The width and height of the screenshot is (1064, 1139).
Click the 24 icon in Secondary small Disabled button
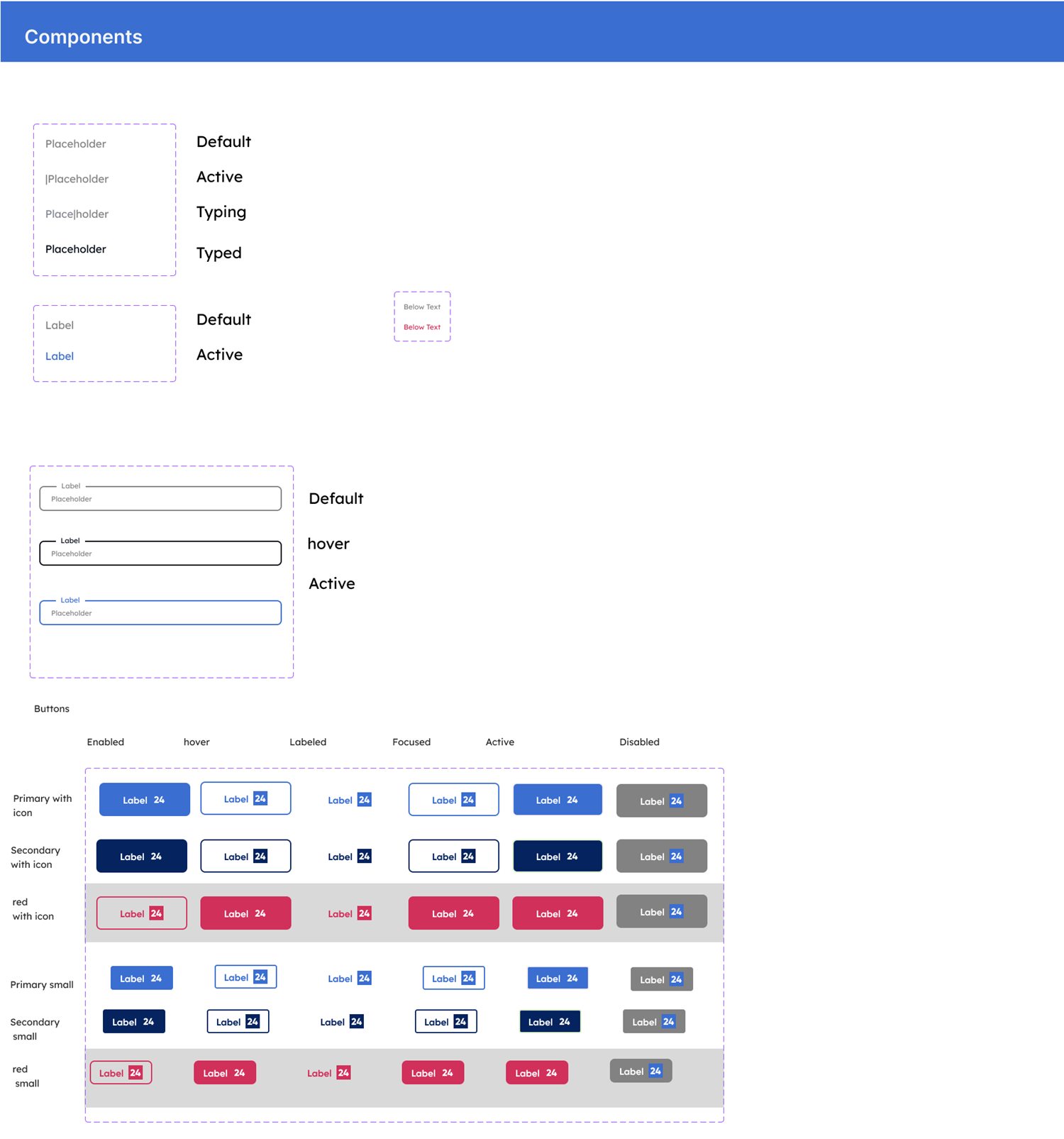(668, 1021)
